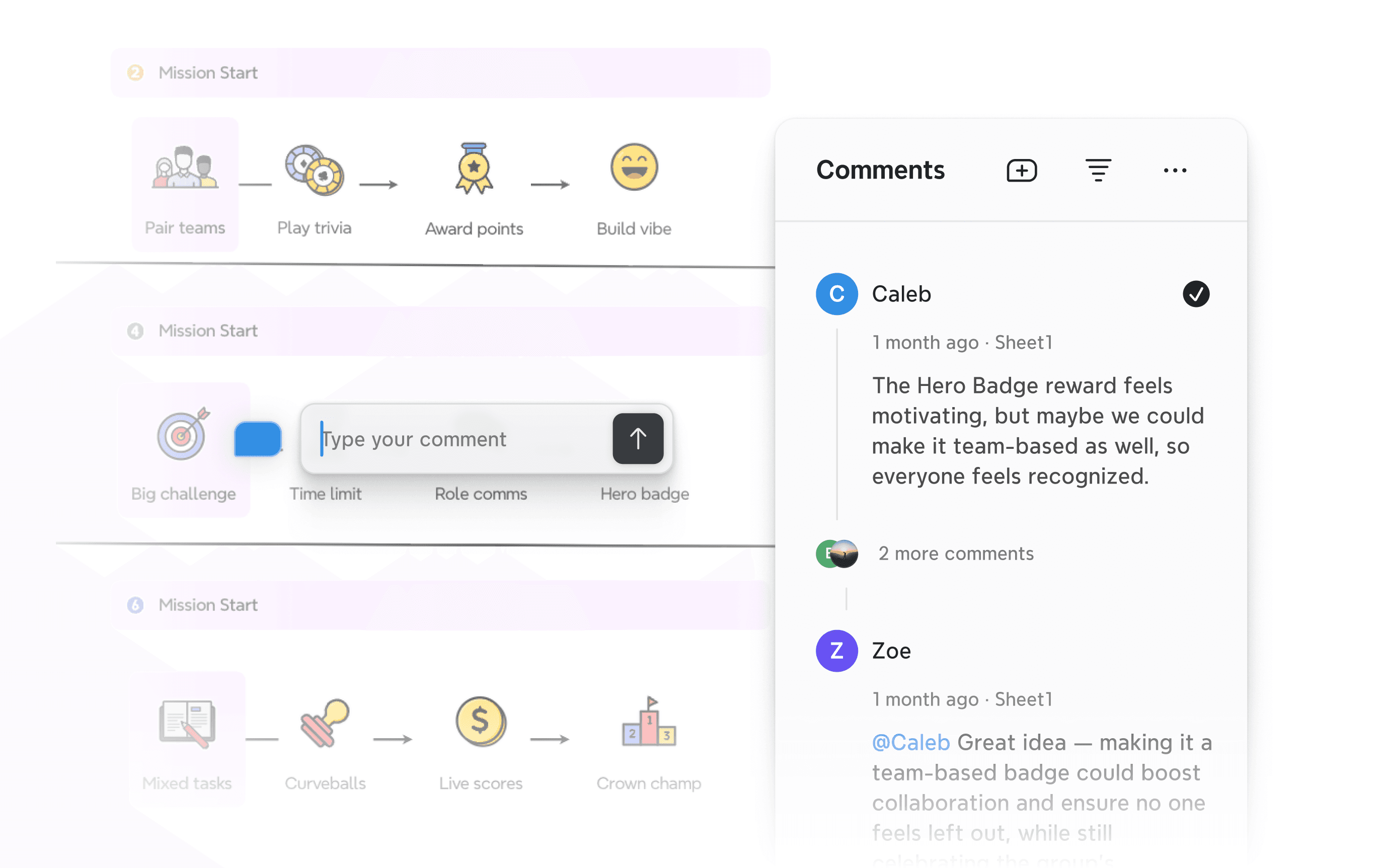1383x868 pixels.
Task: Toggle the resolved checkmark on Caleb's comment
Action: click(x=1196, y=294)
